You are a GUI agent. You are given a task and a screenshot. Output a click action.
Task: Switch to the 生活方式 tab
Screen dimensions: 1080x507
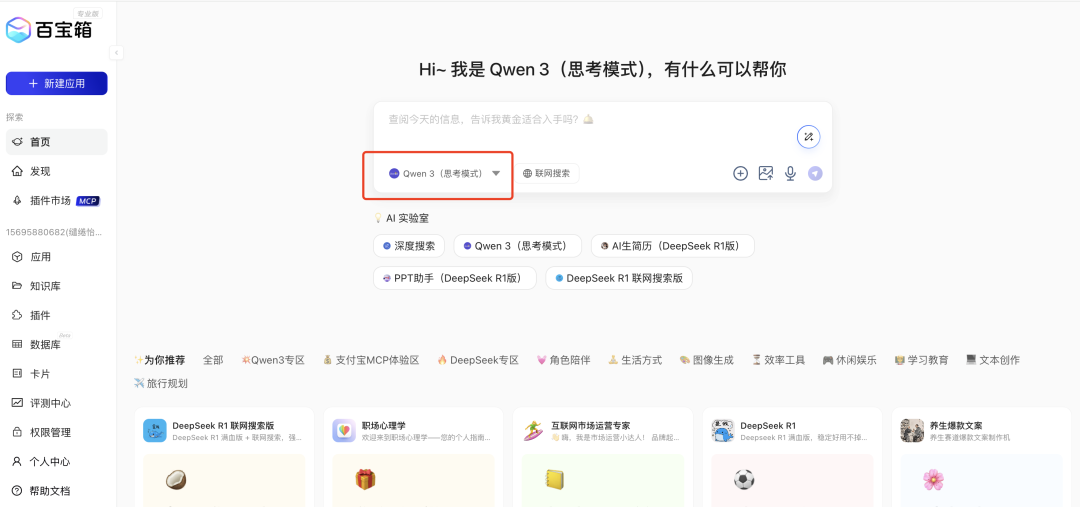(635, 360)
